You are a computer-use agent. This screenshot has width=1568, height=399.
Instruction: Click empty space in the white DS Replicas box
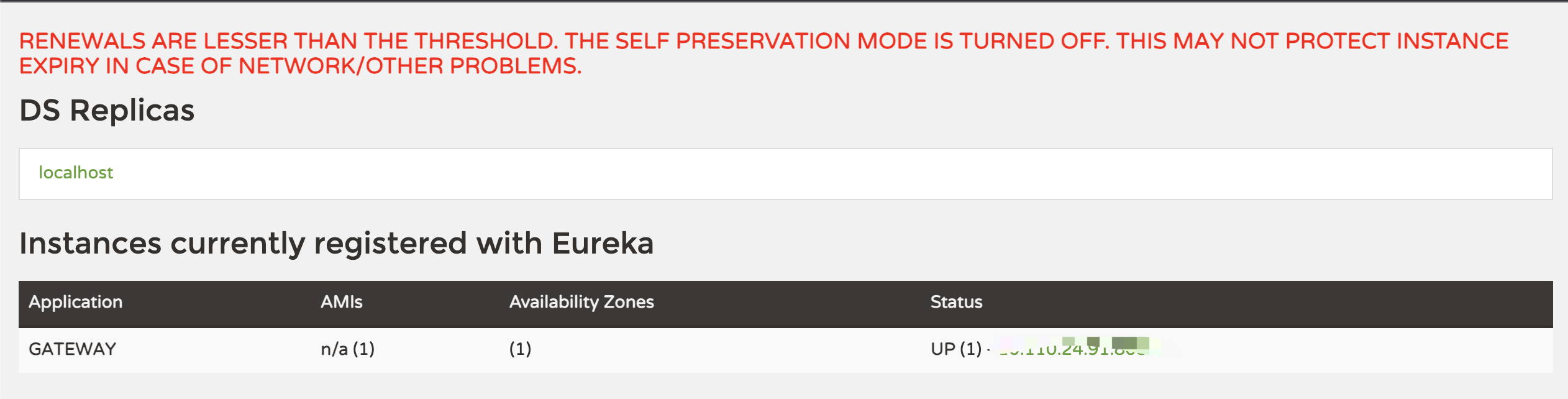click(808, 174)
